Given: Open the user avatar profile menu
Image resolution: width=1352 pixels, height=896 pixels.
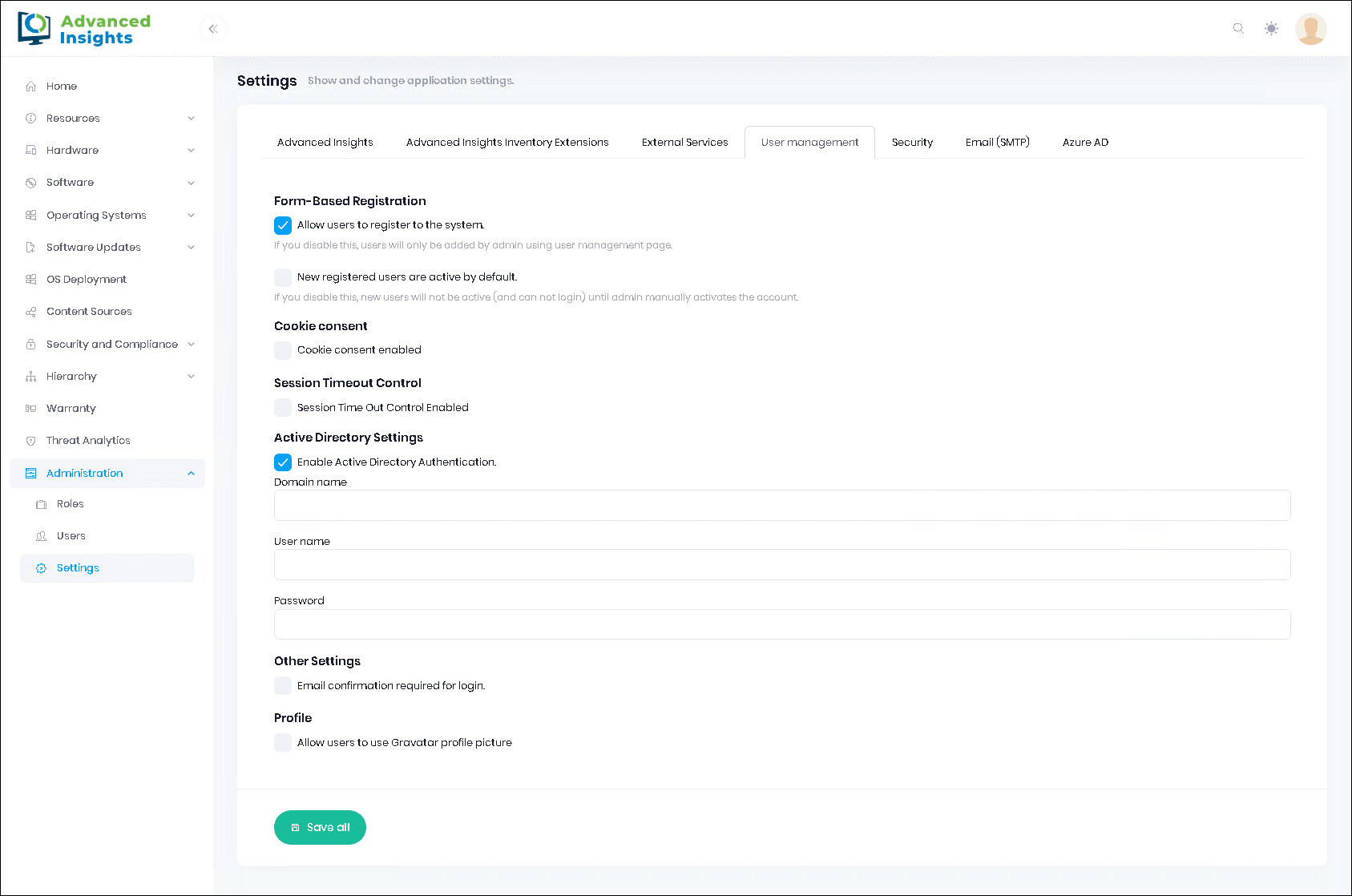Looking at the screenshot, I should coord(1310,29).
